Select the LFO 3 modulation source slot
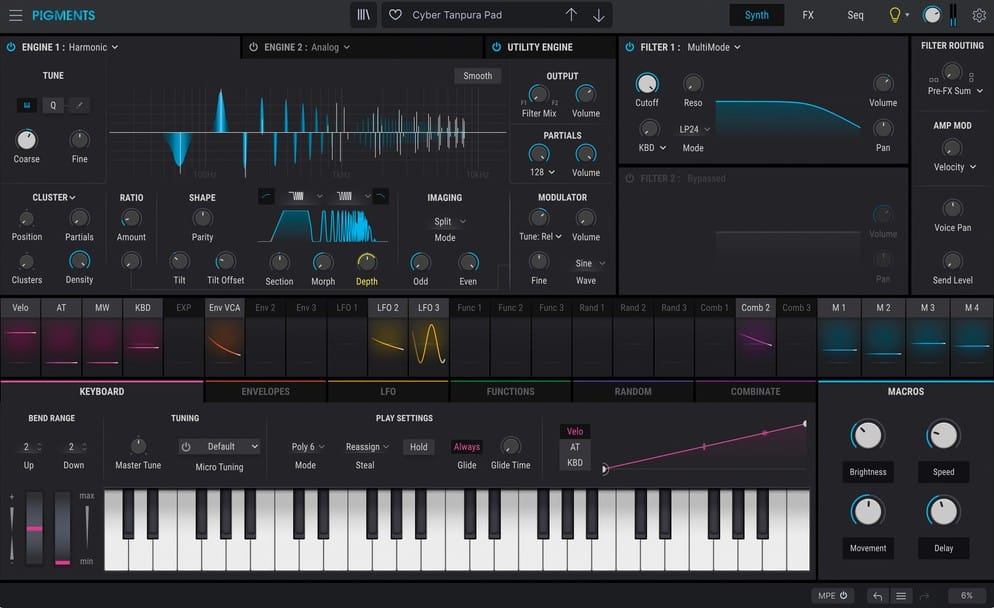This screenshot has width=994, height=608. click(429, 338)
